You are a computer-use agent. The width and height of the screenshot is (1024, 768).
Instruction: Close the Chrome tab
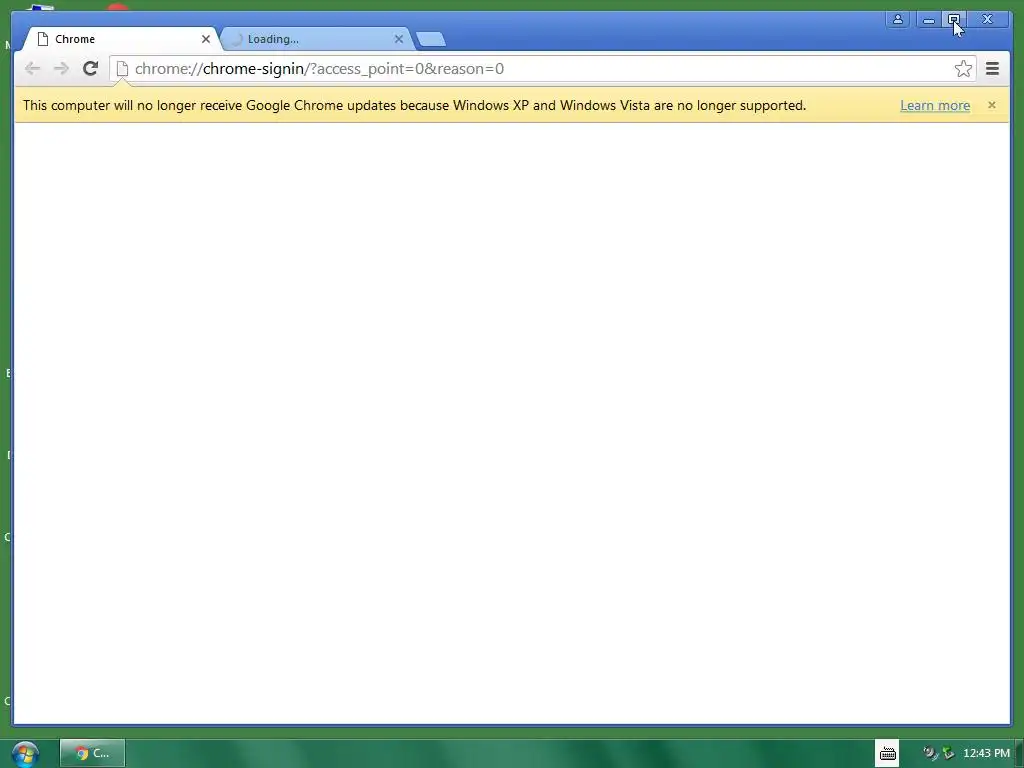[206, 39]
